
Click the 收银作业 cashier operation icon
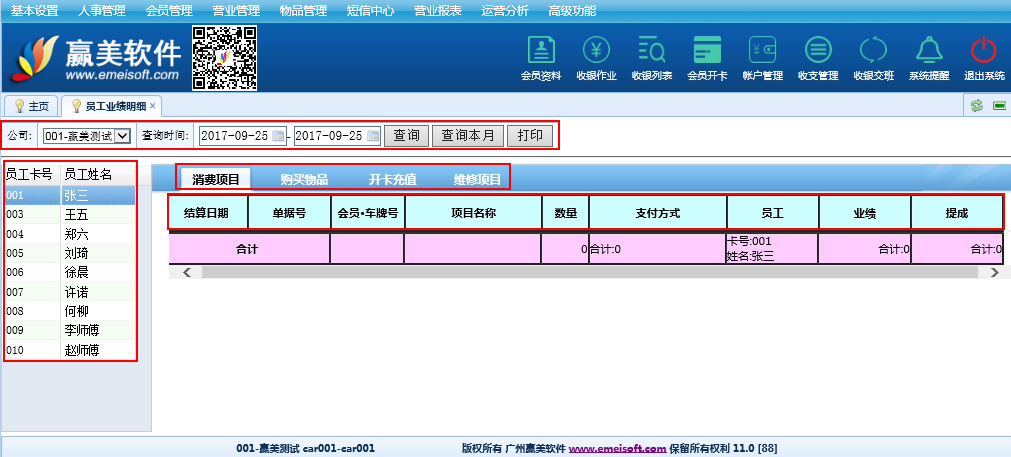click(x=596, y=50)
